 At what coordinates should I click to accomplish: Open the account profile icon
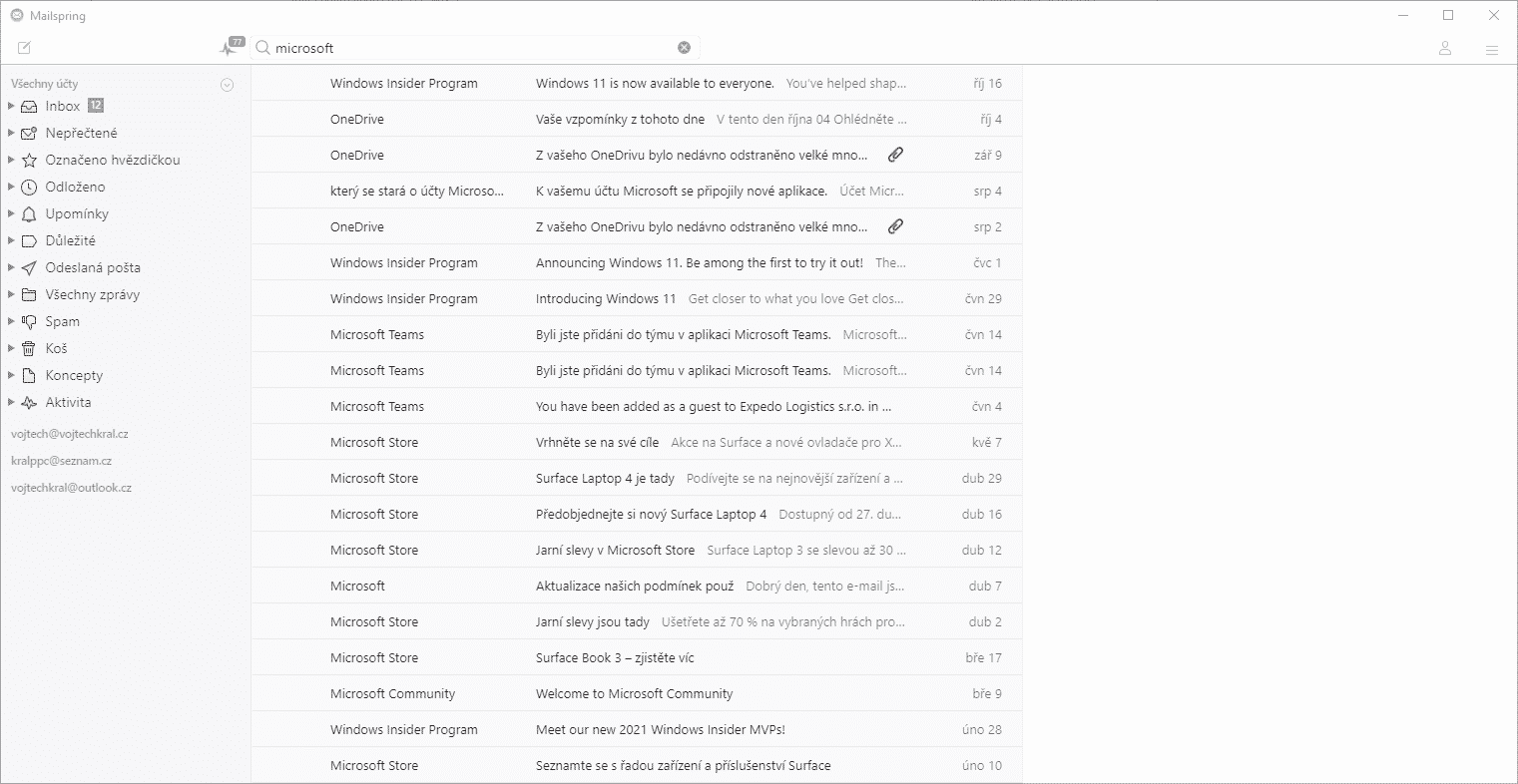tap(1444, 48)
